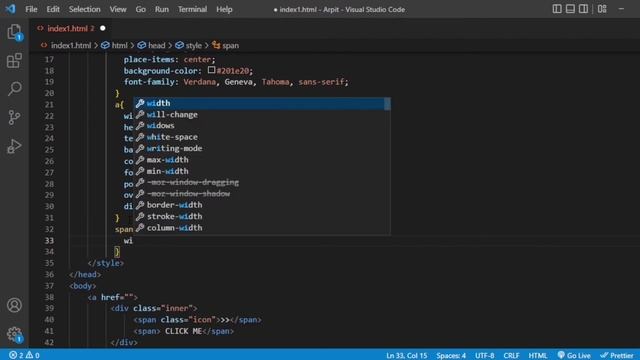This screenshot has width=640, height=360.
Task: Open the Extensions view icon
Action: pos(14,60)
